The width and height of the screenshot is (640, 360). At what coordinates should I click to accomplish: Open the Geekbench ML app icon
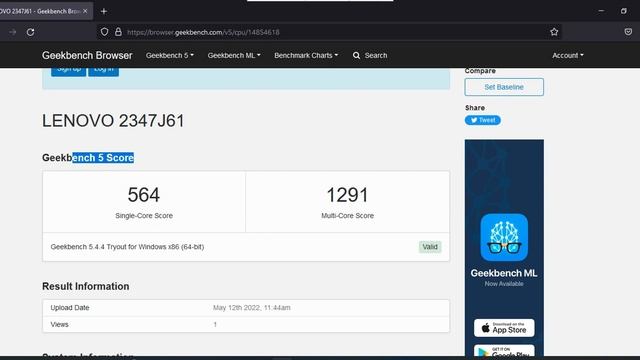504,237
